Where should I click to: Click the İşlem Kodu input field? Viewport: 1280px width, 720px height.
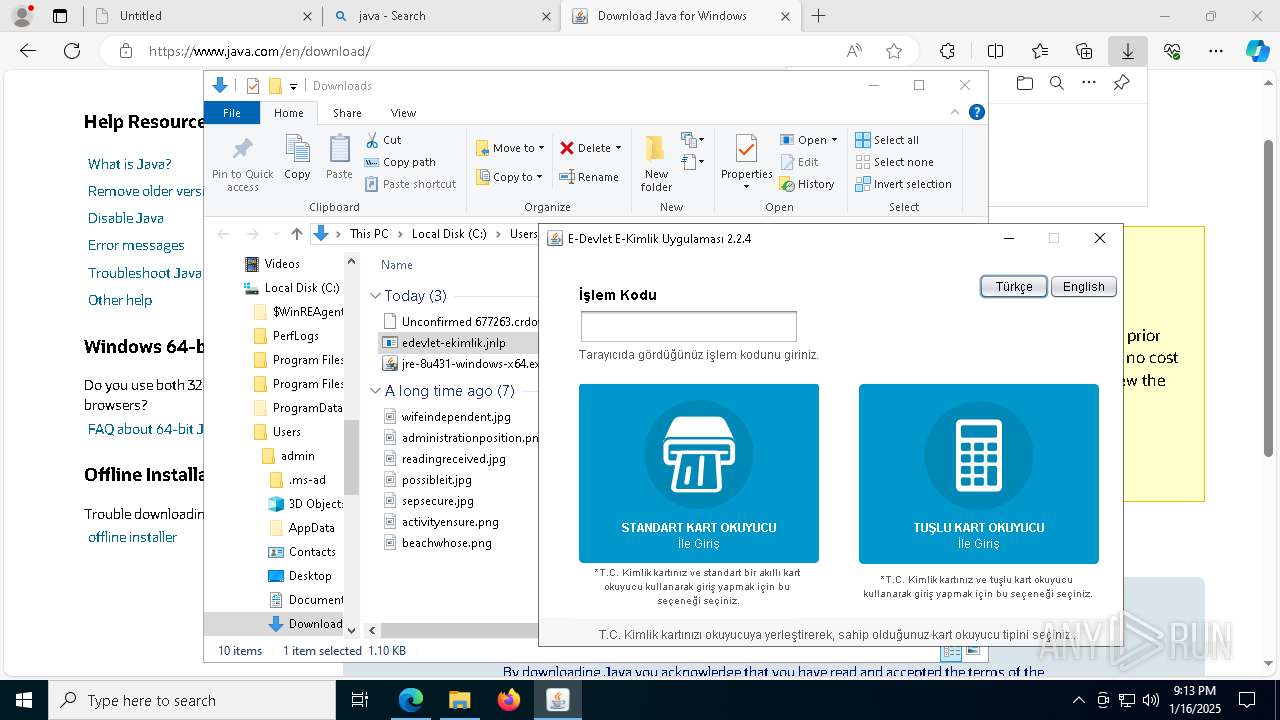(x=688, y=326)
